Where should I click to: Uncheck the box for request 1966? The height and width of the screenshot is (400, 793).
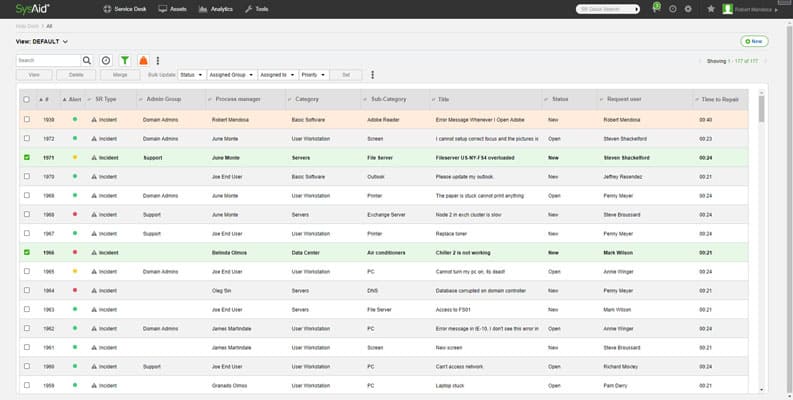point(27,252)
